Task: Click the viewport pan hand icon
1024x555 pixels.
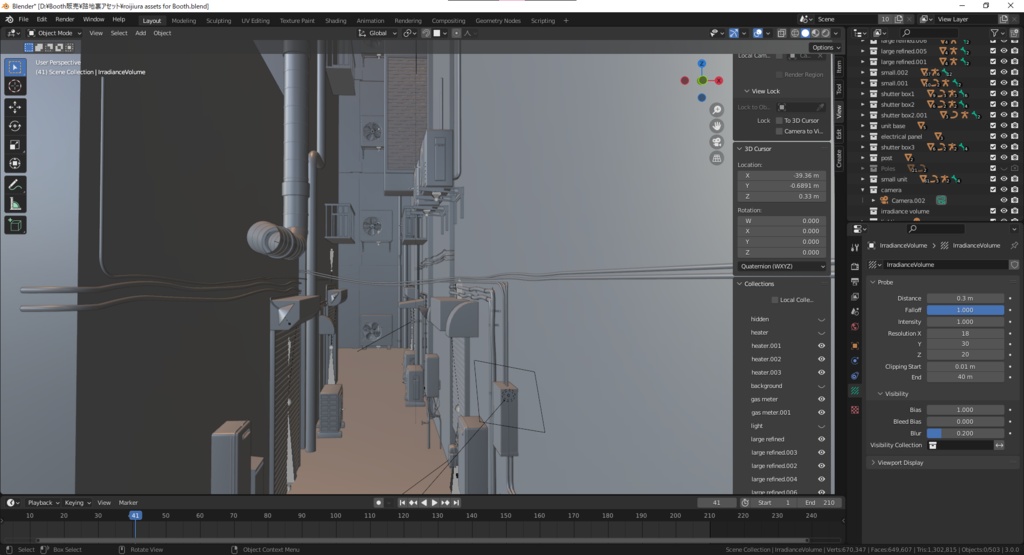Action: pyautogui.click(x=716, y=126)
